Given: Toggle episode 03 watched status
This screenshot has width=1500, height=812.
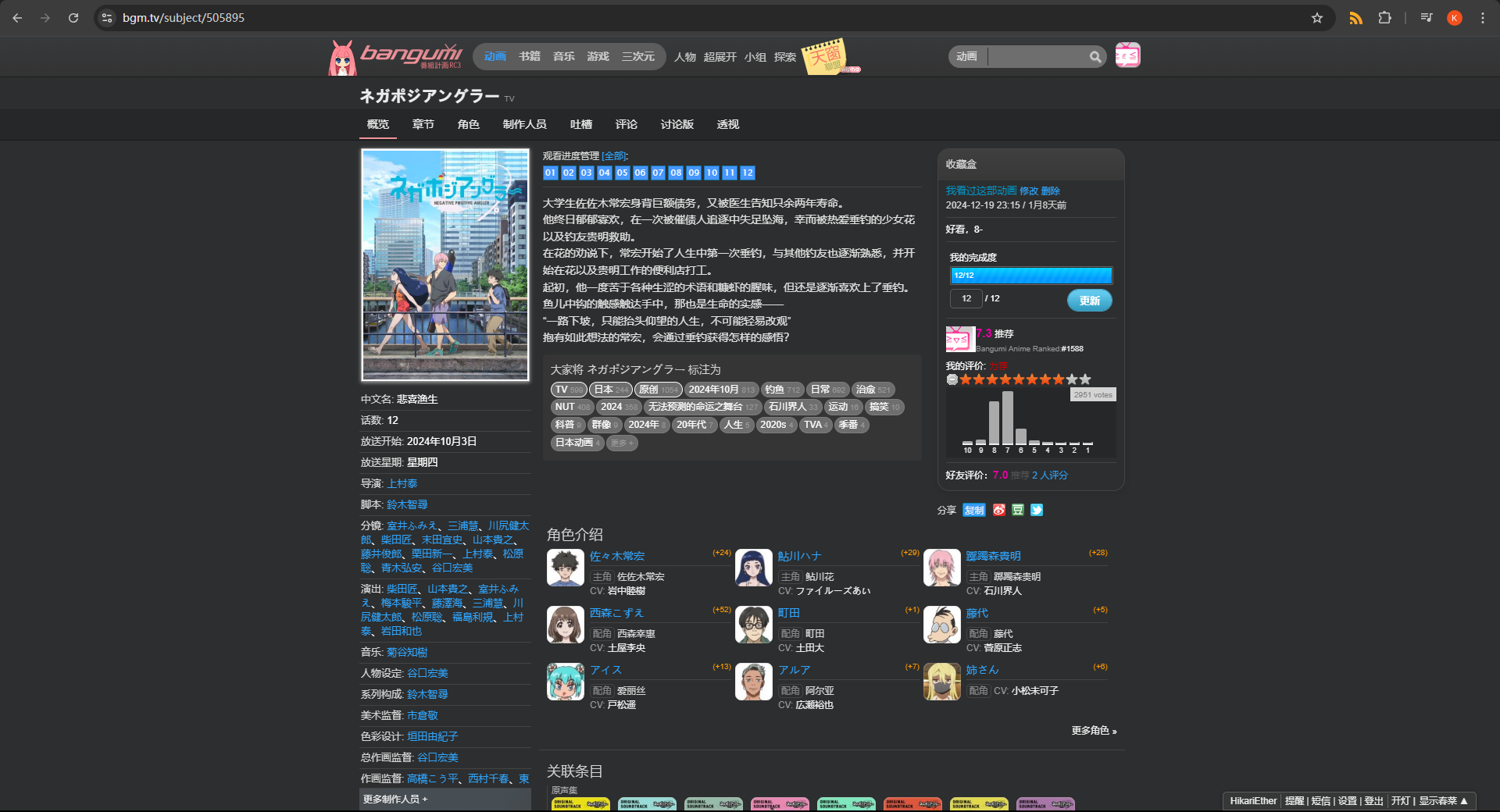Looking at the screenshot, I should click(587, 173).
